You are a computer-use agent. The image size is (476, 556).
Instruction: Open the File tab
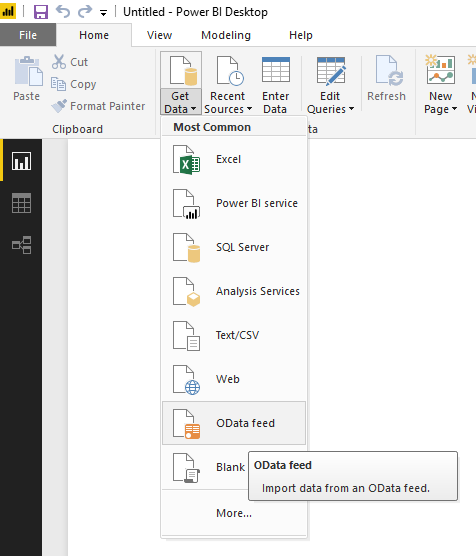coord(28,35)
